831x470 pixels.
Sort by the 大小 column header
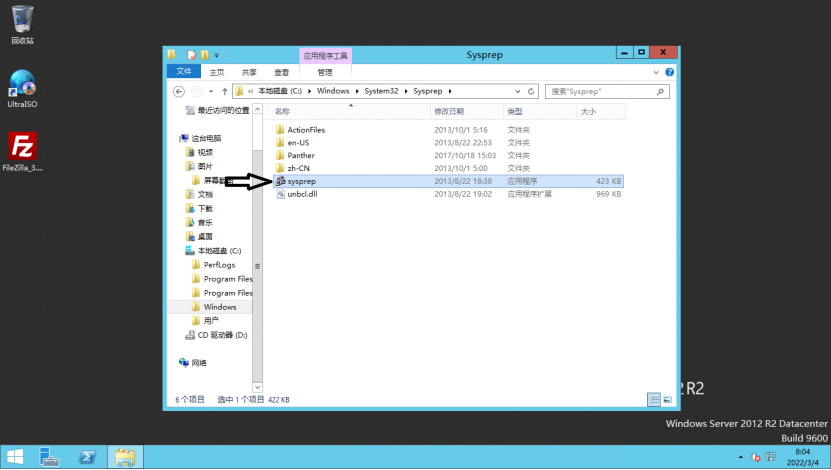601,111
